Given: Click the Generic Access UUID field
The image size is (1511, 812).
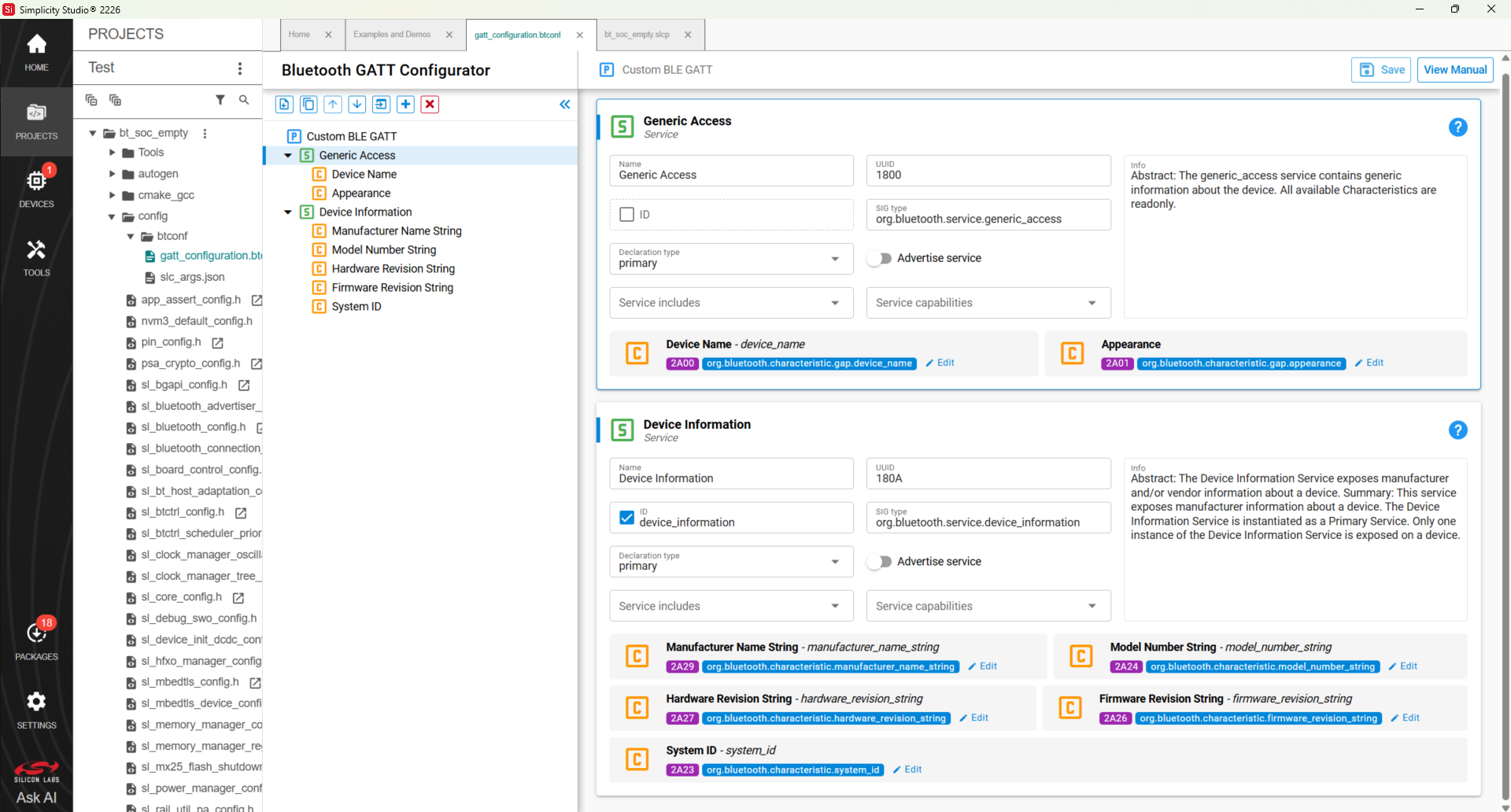Looking at the screenshot, I should click(x=988, y=171).
